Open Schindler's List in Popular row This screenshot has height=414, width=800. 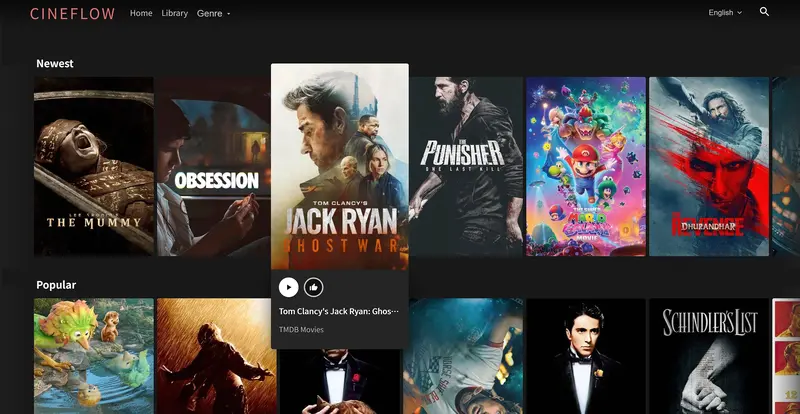709,356
